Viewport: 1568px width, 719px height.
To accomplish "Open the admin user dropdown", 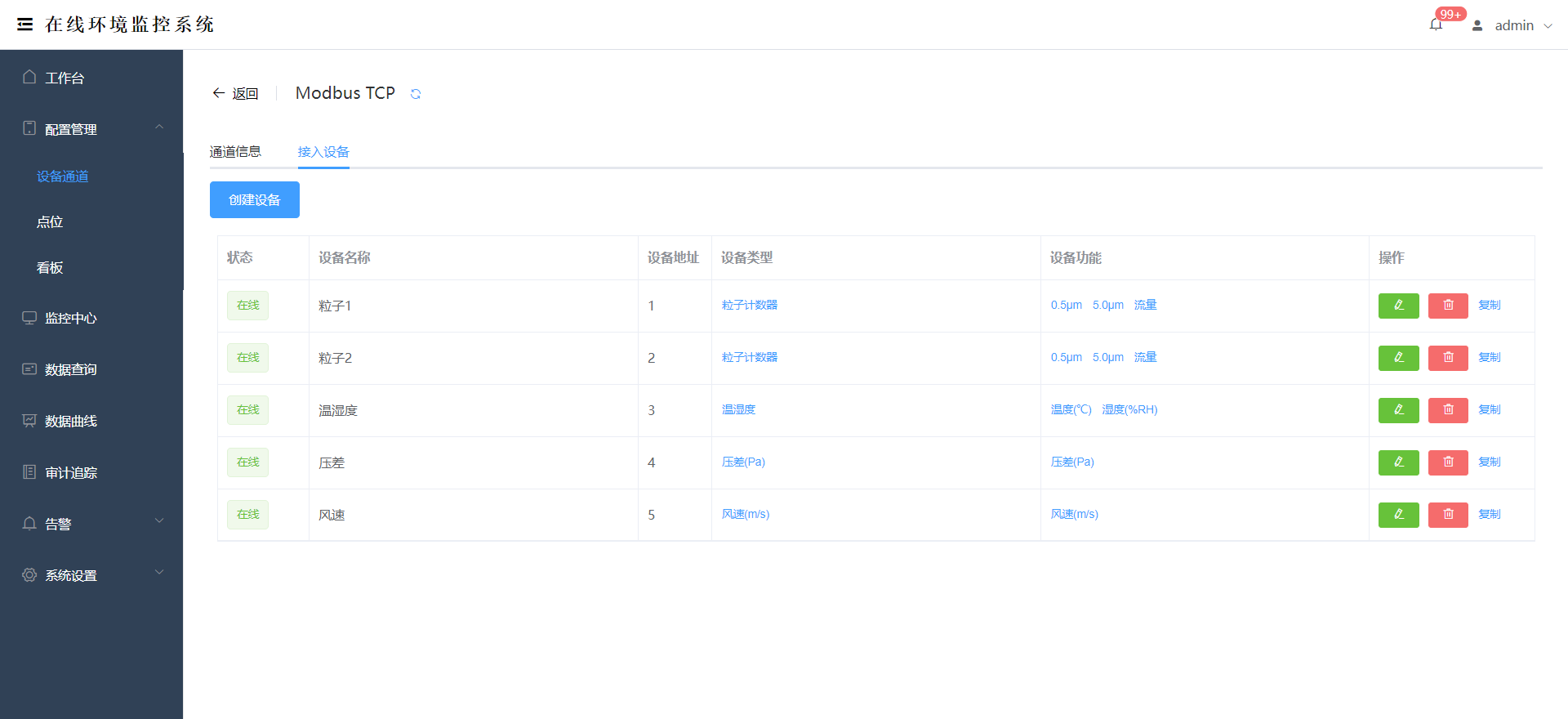I will coord(1513,25).
